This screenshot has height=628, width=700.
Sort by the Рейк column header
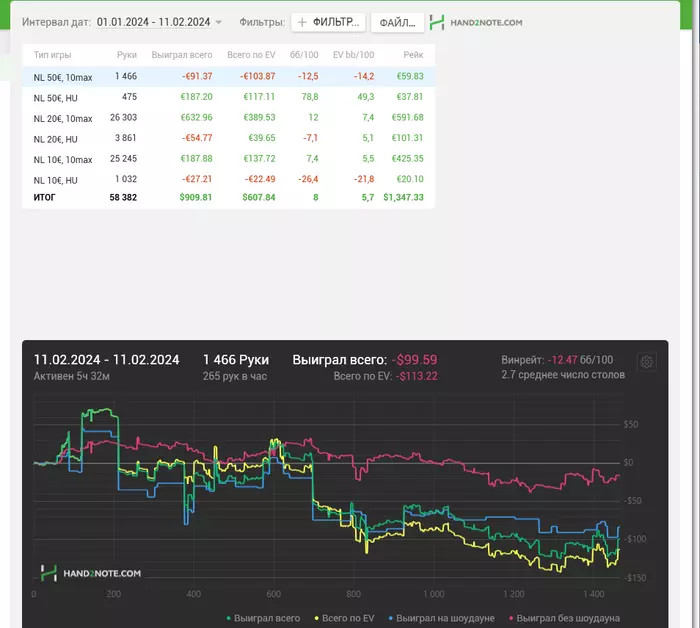[x=413, y=55]
